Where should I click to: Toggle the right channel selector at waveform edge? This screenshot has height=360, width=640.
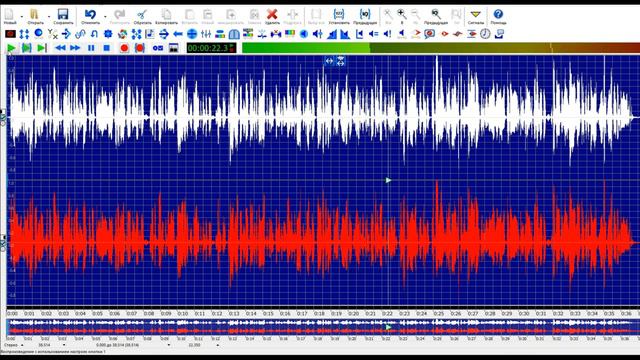3,243
